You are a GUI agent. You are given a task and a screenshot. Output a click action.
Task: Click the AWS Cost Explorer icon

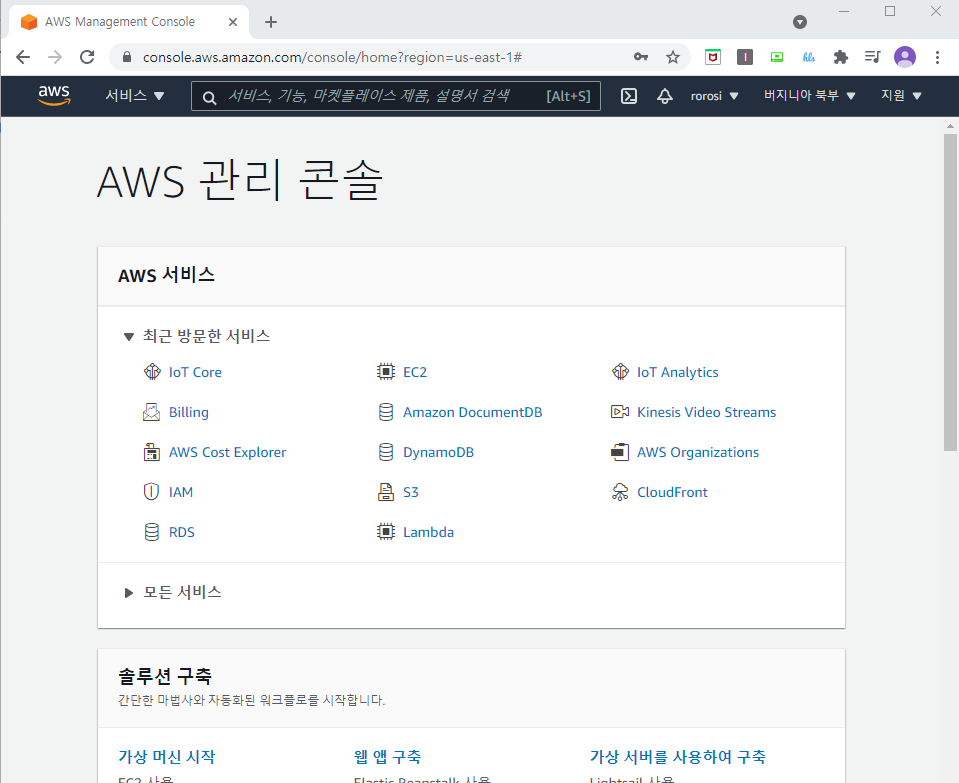pyautogui.click(x=152, y=452)
